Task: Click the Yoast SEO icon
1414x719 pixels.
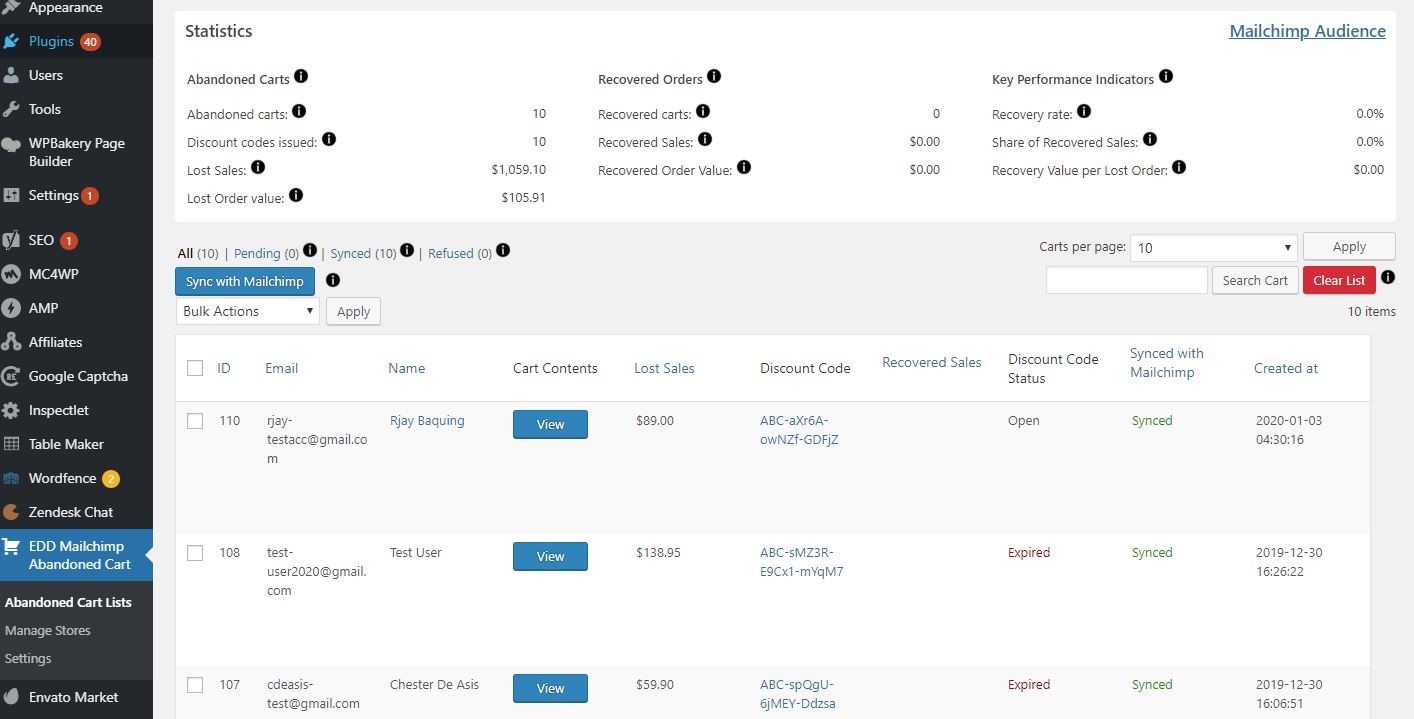Action: tap(11, 241)
